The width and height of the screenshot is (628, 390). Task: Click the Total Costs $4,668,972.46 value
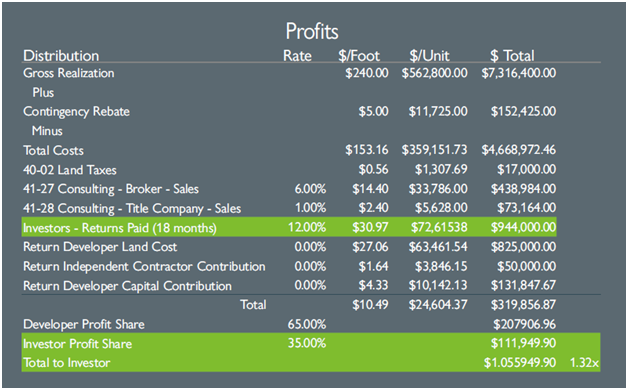[x=519, y=150]
